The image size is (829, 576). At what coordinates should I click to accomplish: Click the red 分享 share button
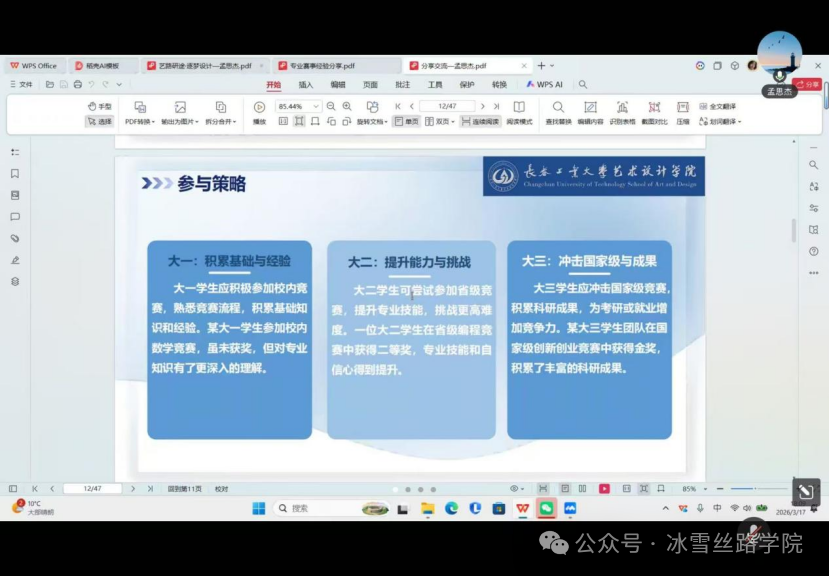tap(807, 85)
